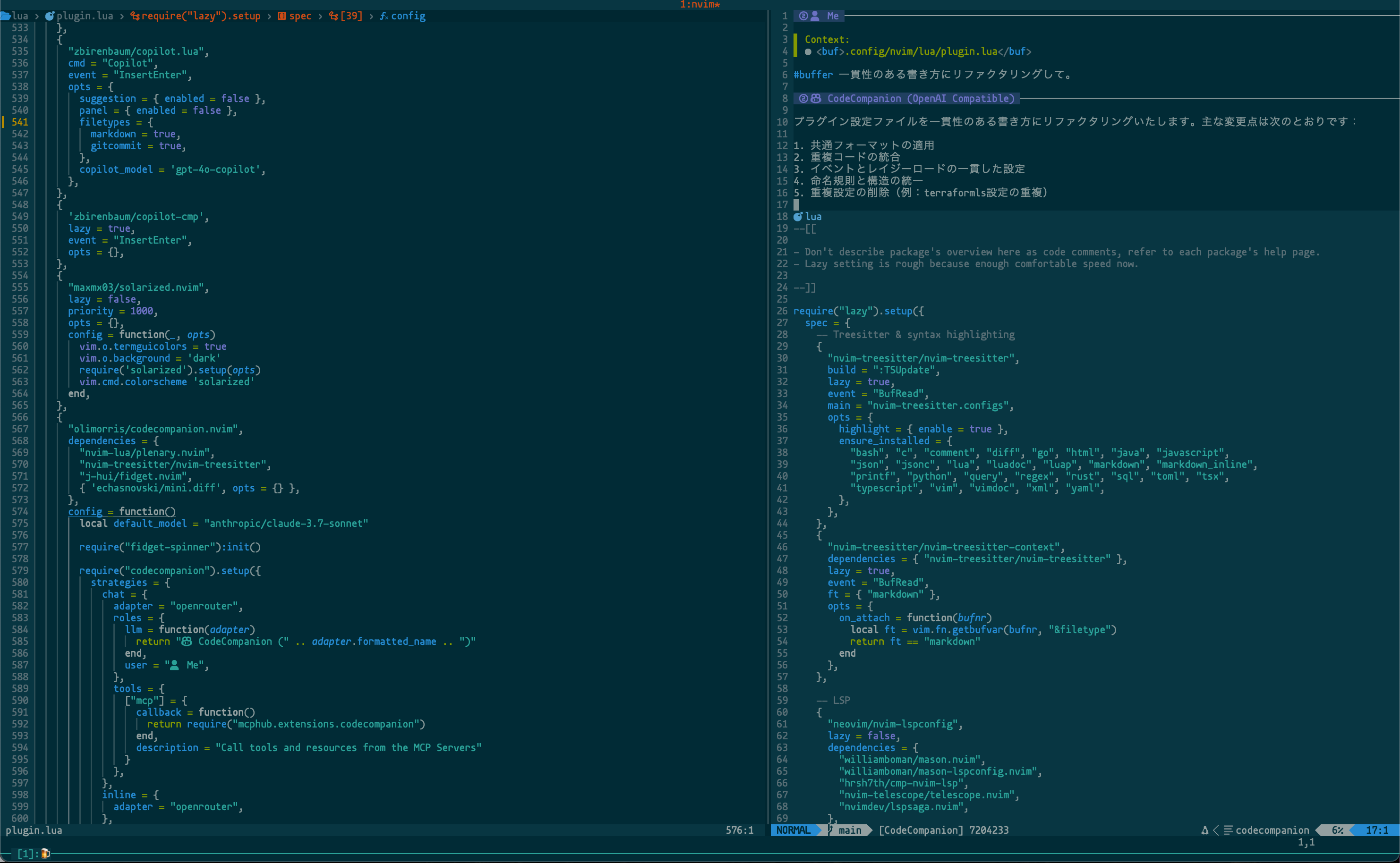
Task: Open the 'lua' folder breadcrumb
Action: (x=20, y=16)
